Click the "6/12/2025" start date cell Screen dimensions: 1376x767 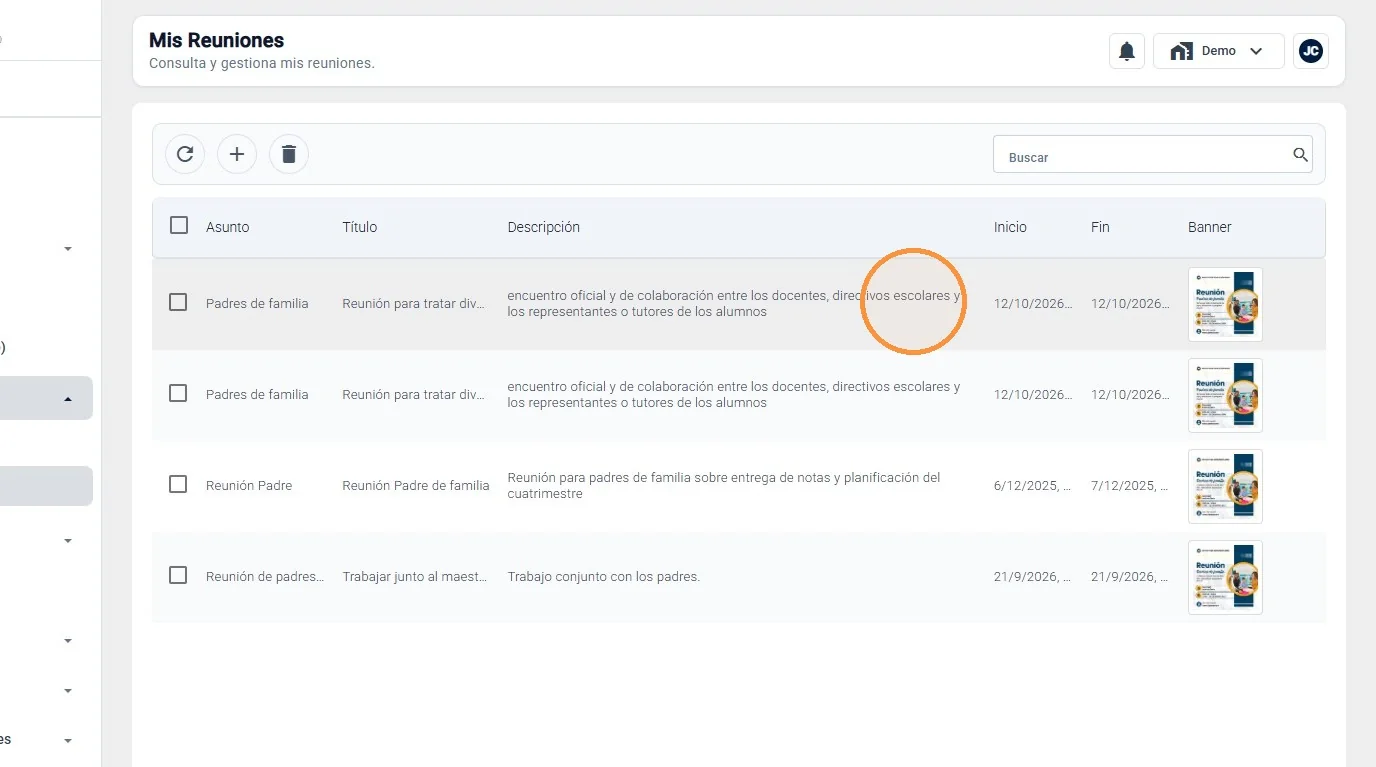(1033, 486)
